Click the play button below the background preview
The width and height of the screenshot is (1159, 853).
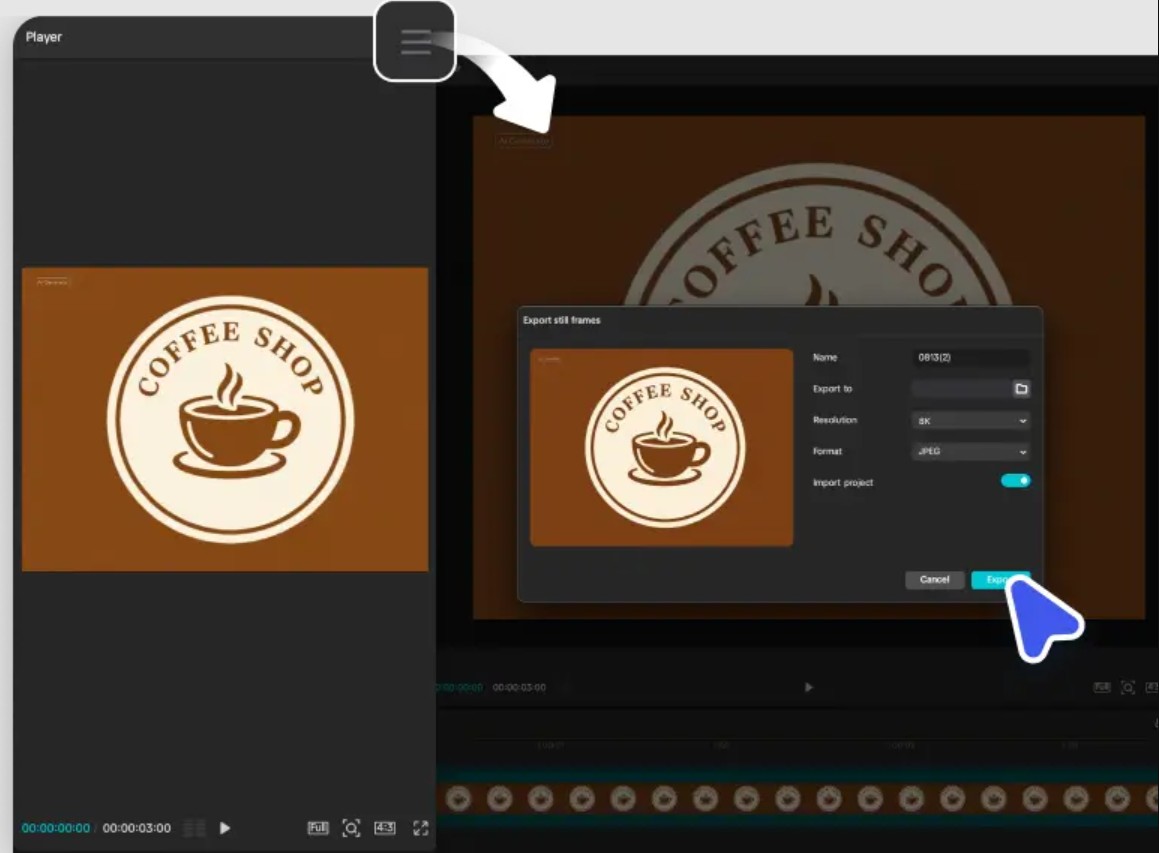pos(809,688)
